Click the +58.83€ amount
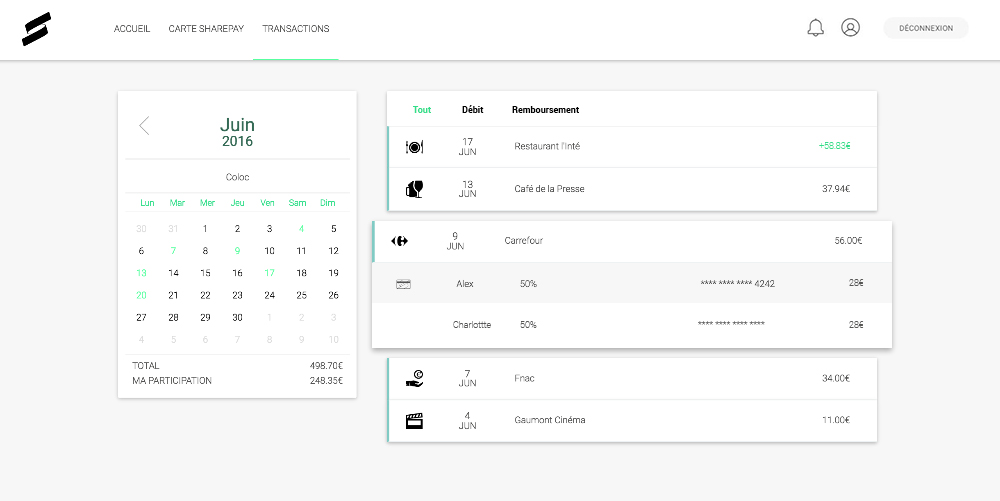 pyautogui.click(x=834, y=146)
